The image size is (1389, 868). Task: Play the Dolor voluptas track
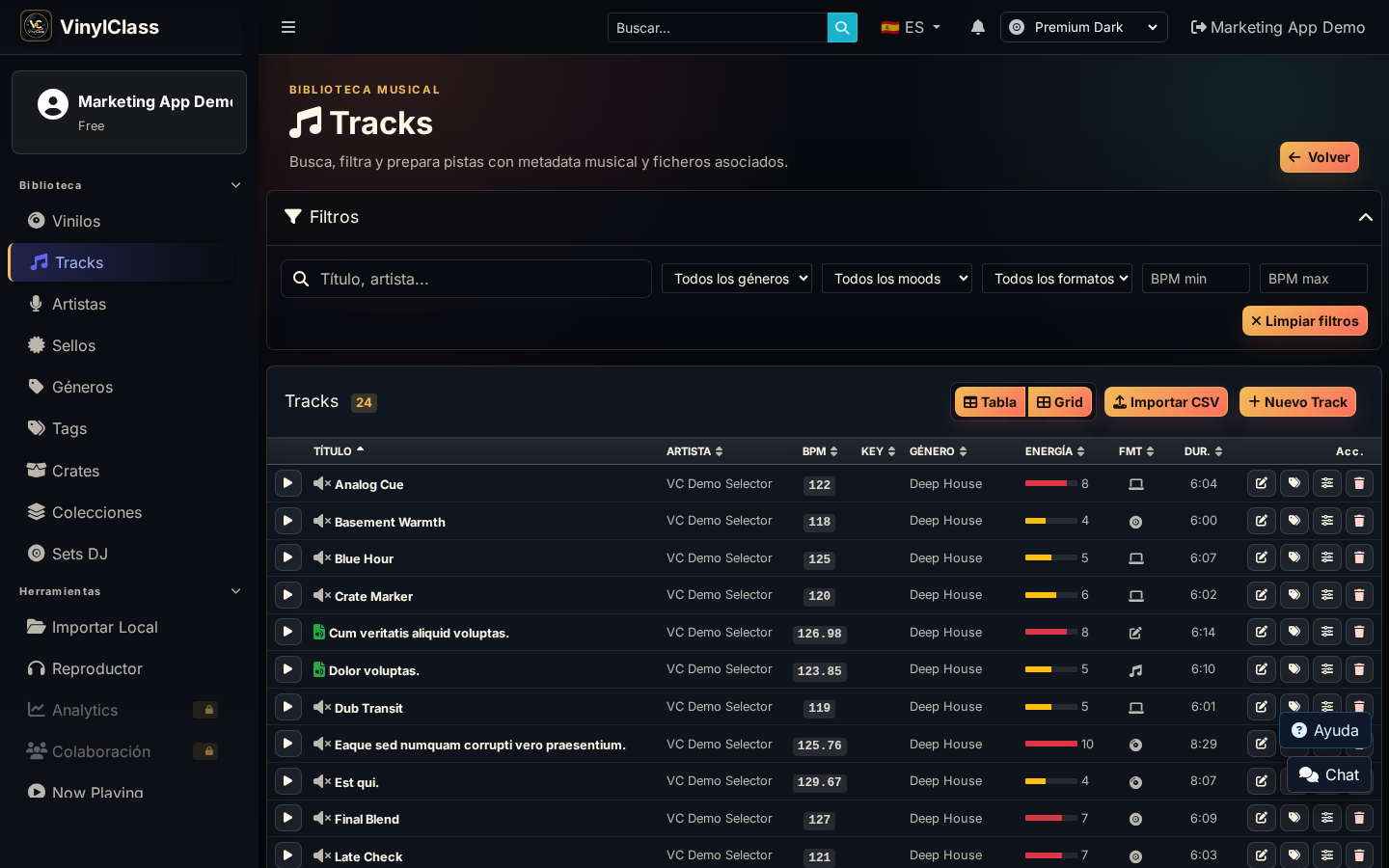pos(287,669)
